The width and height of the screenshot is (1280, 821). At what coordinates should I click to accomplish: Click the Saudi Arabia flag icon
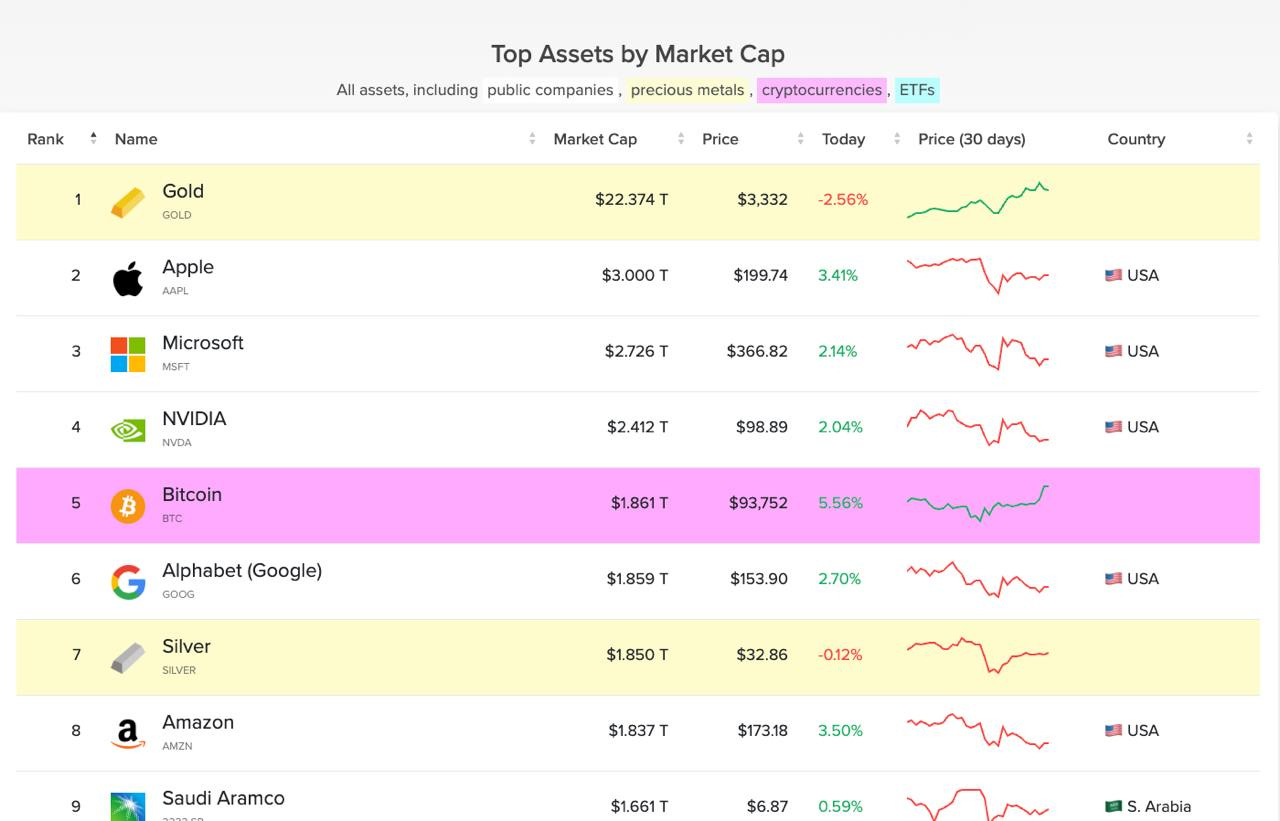click(x=1113, y=806)
